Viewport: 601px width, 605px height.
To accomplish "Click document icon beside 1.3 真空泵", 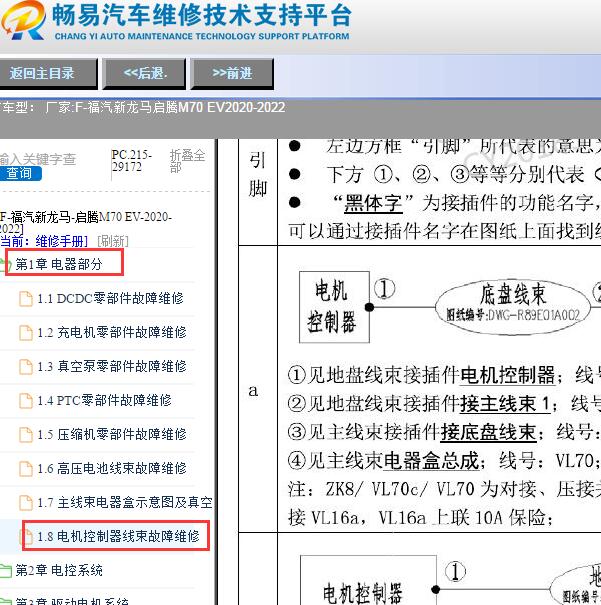I will [x=26, y=367].
